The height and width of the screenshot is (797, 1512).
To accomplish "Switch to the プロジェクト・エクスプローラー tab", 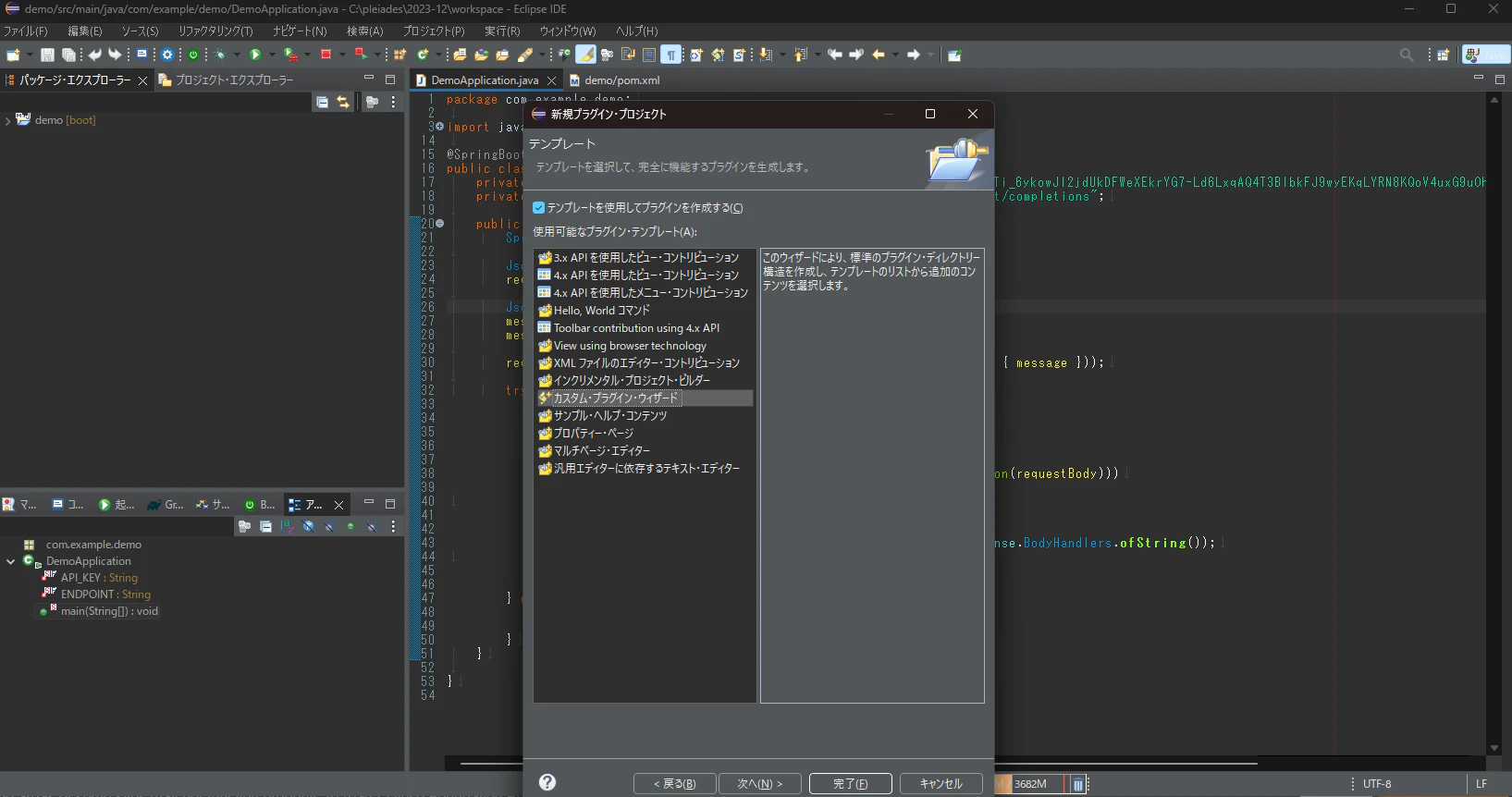I will (x=227, y=80).
